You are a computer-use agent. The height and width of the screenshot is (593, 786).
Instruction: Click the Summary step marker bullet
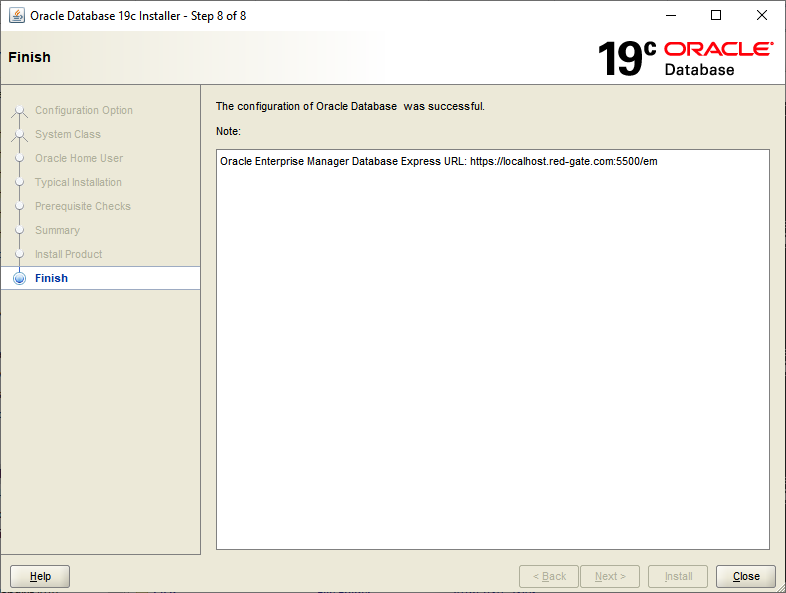[x=20, y=230]
